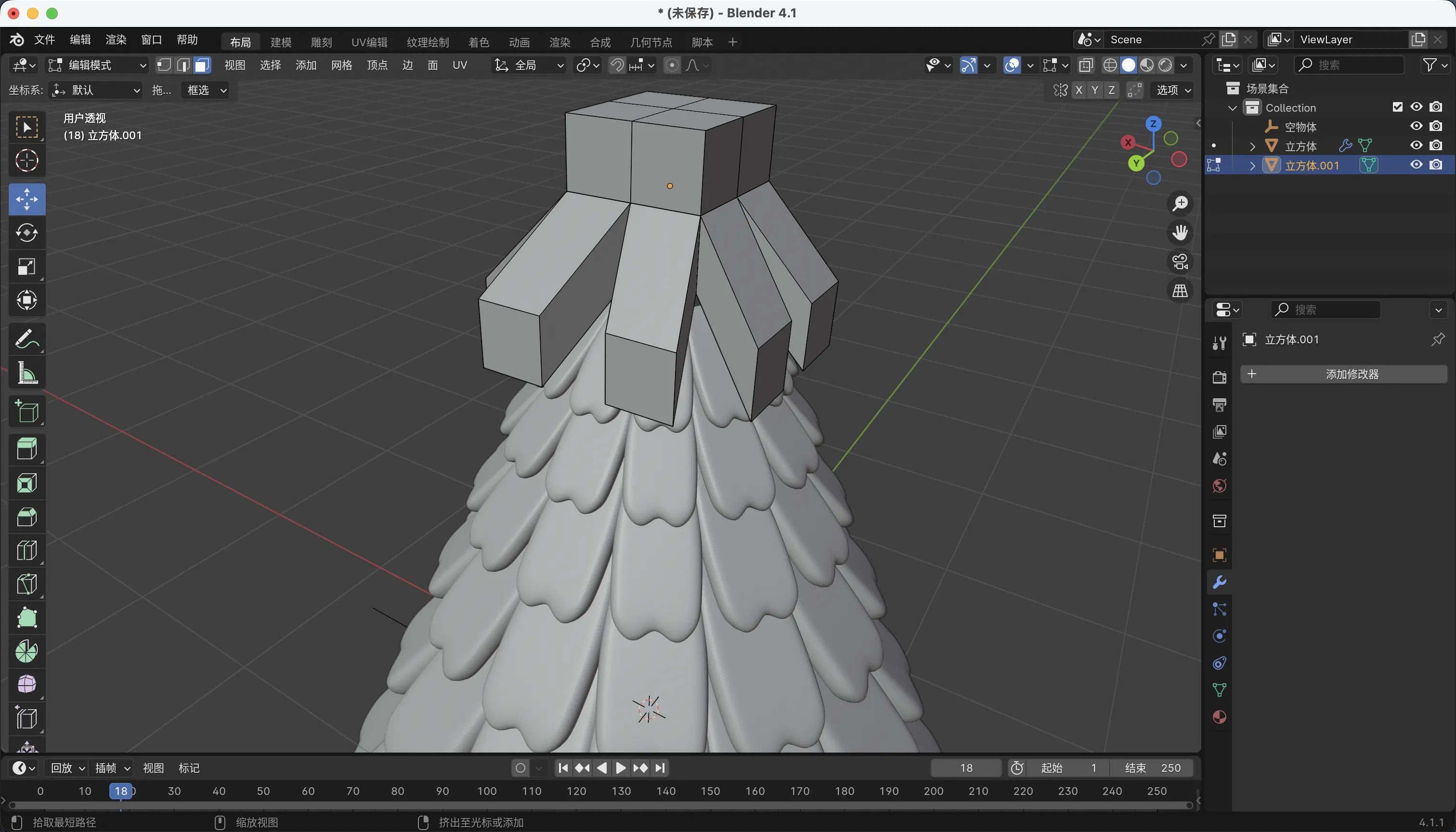Uncheck Collection exclude checkbox

pos(1398,107)
